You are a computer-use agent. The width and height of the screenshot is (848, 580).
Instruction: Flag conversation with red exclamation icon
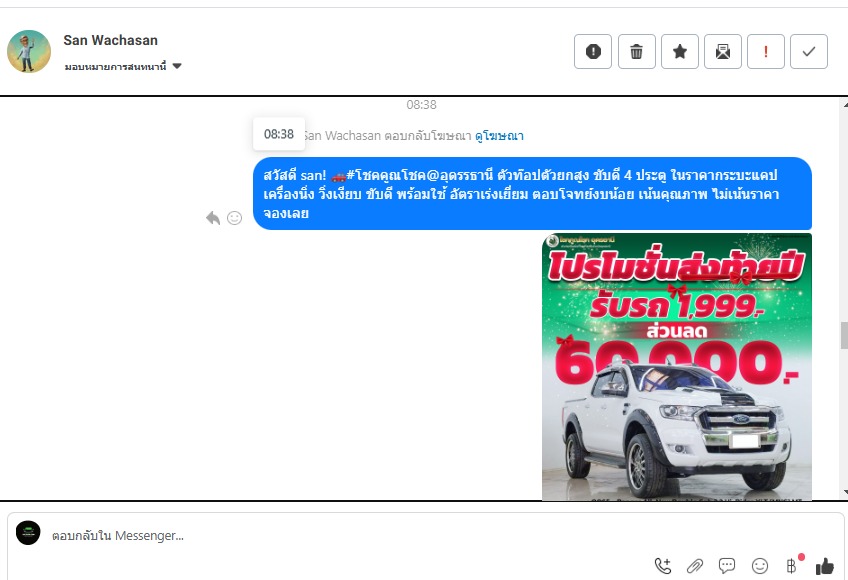(766, 51)
